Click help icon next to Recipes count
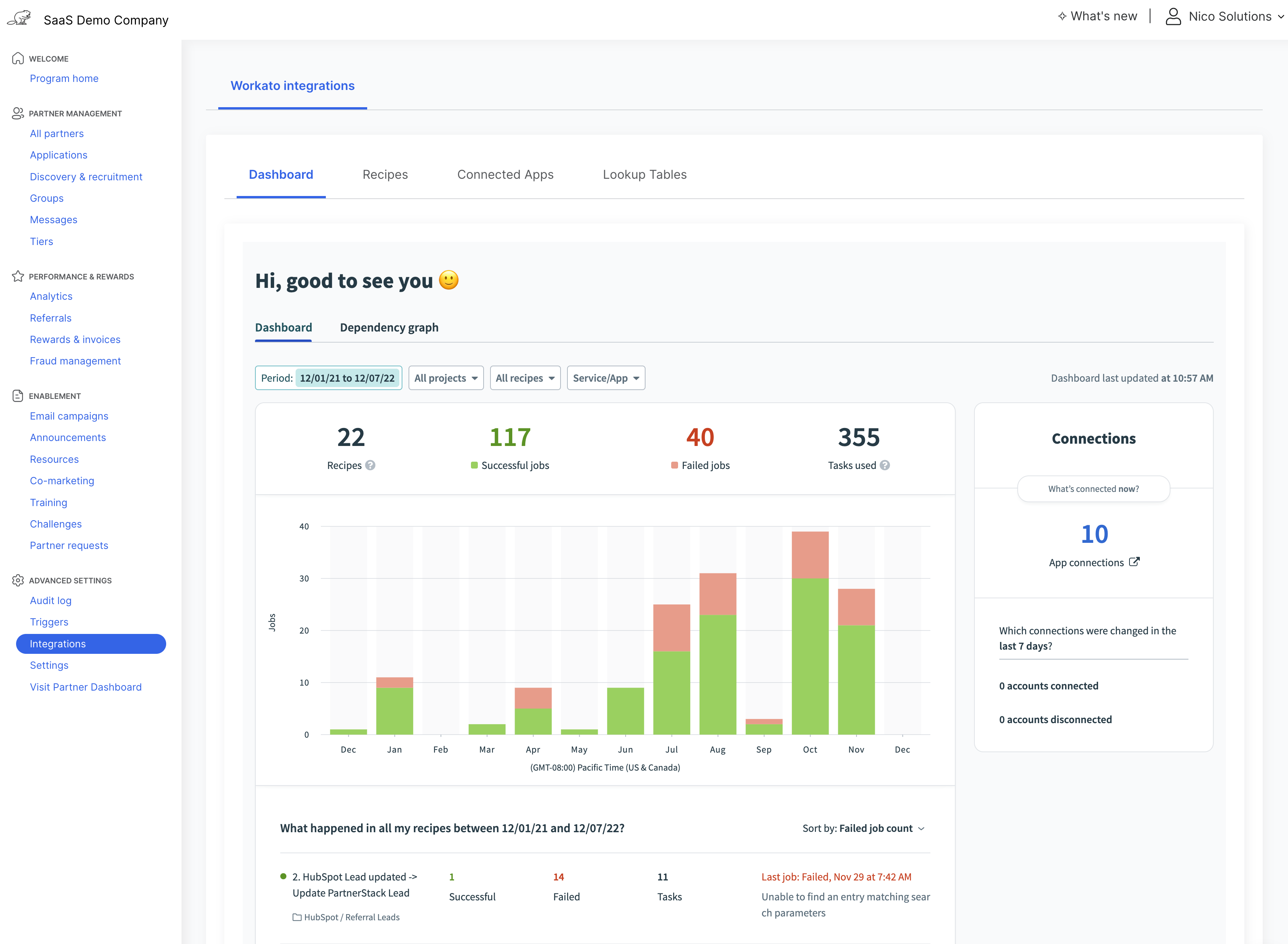Viewport: 1288px width, 944px height. pyautogui.click(x=370, y=465)
